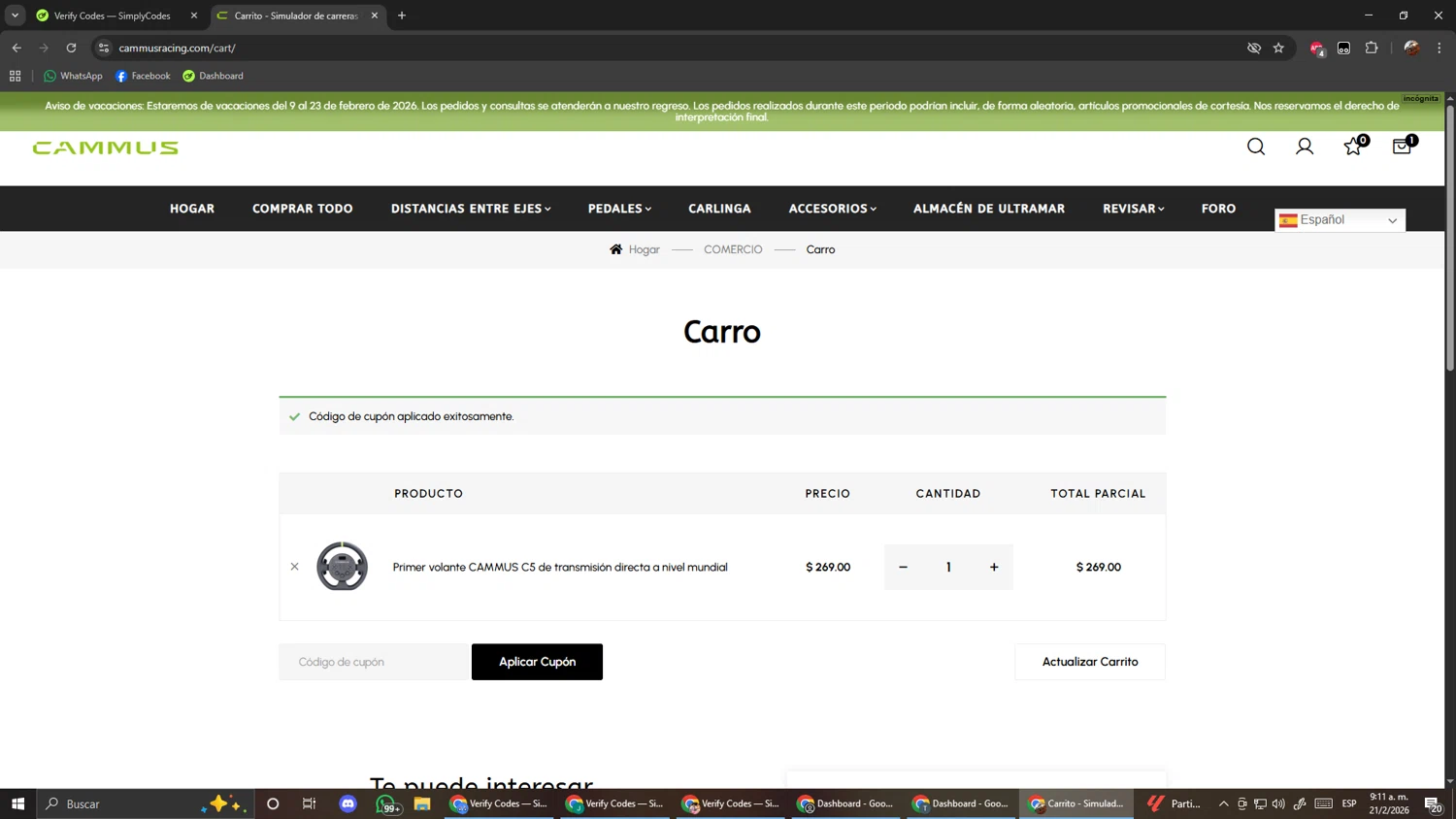This screenshot has width=1456, height=819.
Task: Expand the PEDALES dropdown
Action: 619,209
